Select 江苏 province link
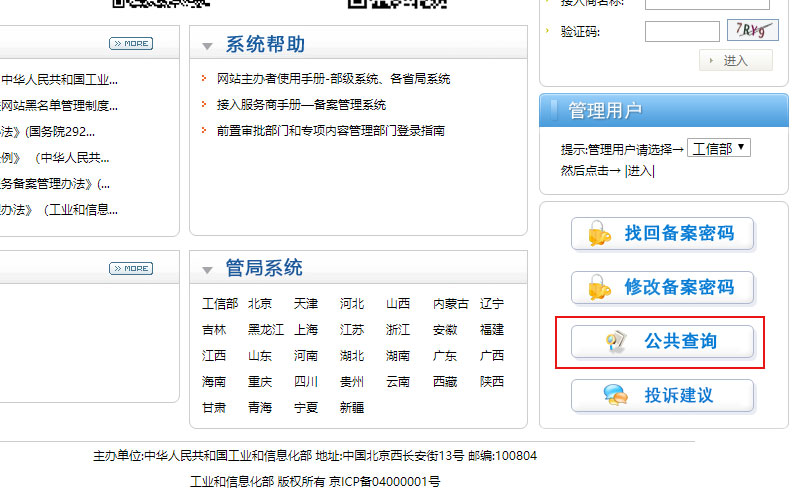Image resolution: width=800 pixels, height=496 pixels. (352, 330)
